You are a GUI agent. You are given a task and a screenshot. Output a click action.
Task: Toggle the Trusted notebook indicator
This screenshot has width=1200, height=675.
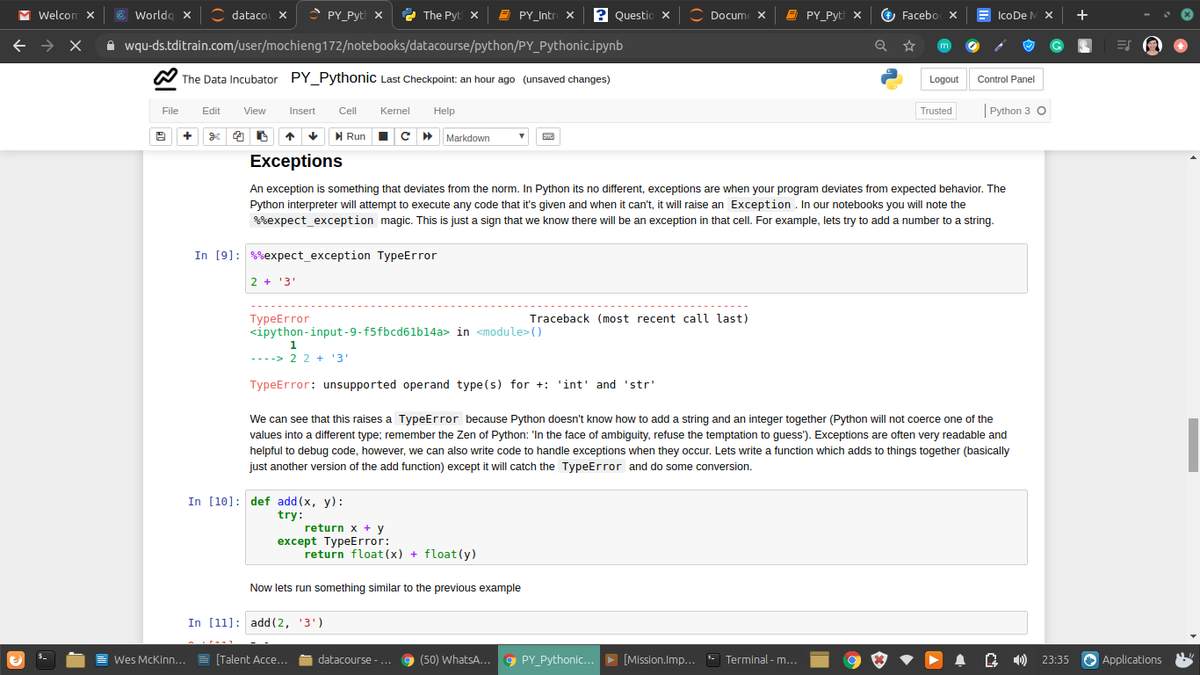pos(935,111)
